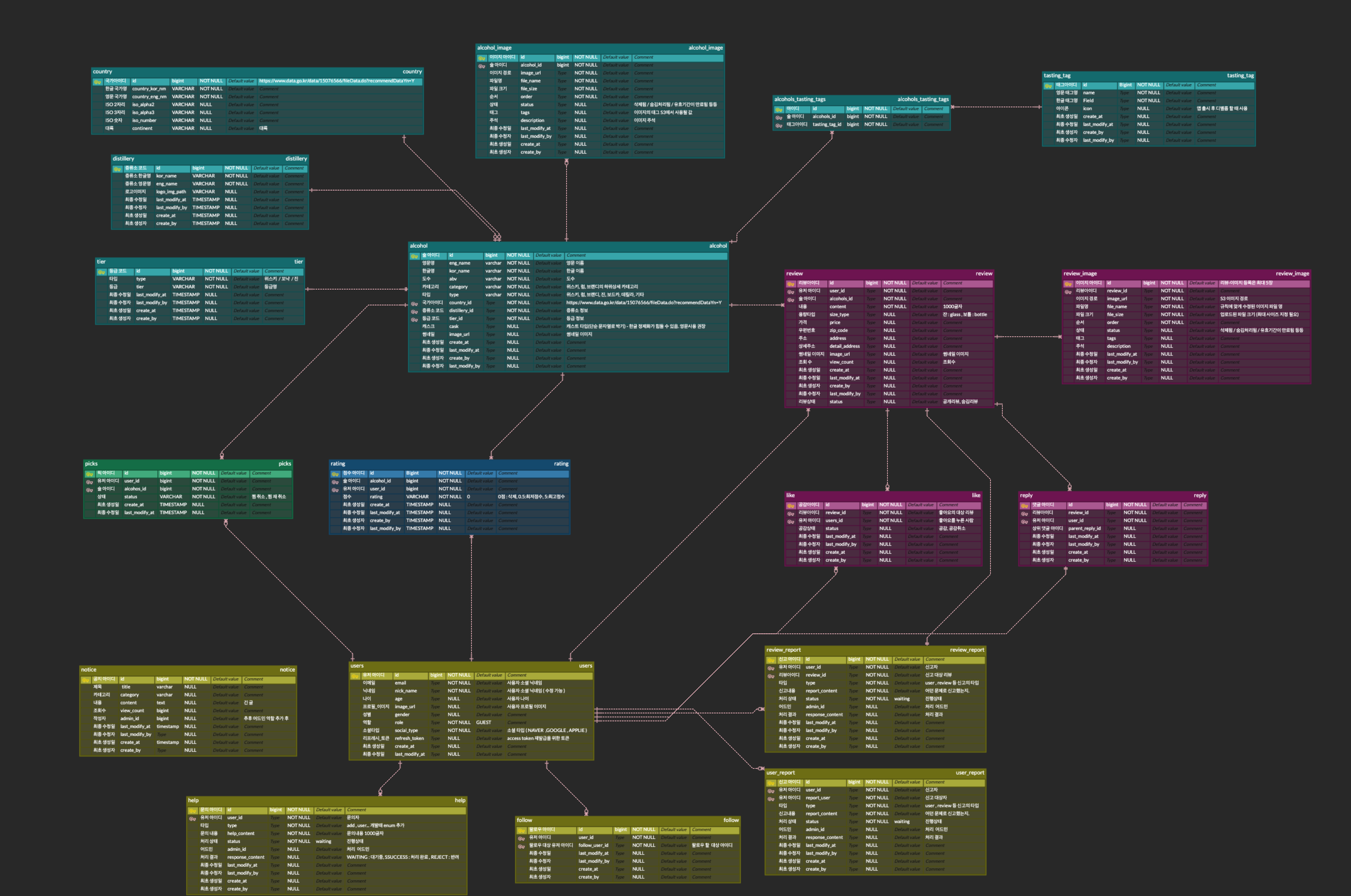Click the primary key icon in country table
Viewport: 1351px width, 896px height.
pyautogui.click(x=97, y=82)
